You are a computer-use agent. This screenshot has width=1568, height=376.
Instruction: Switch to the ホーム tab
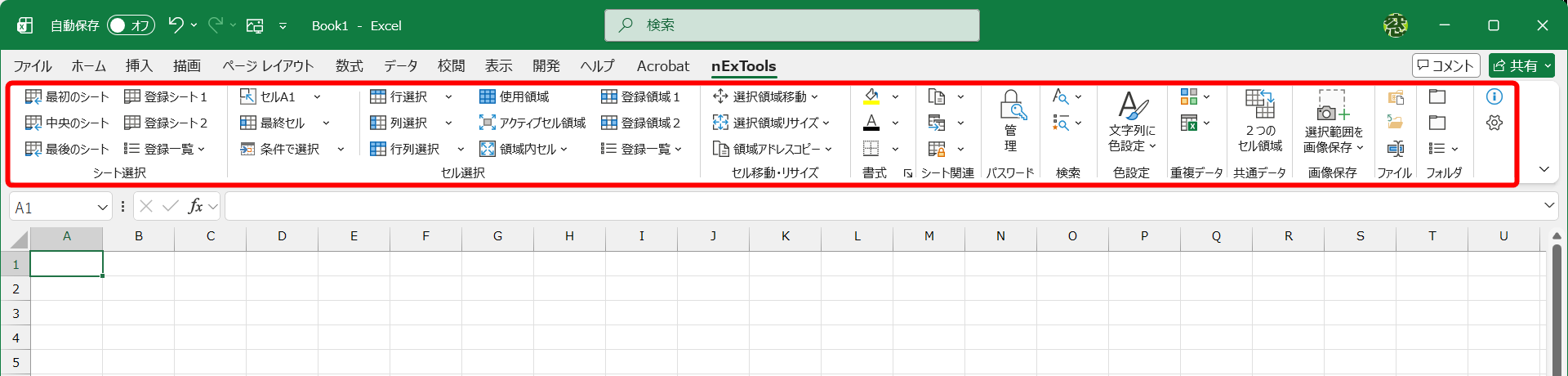88,66
